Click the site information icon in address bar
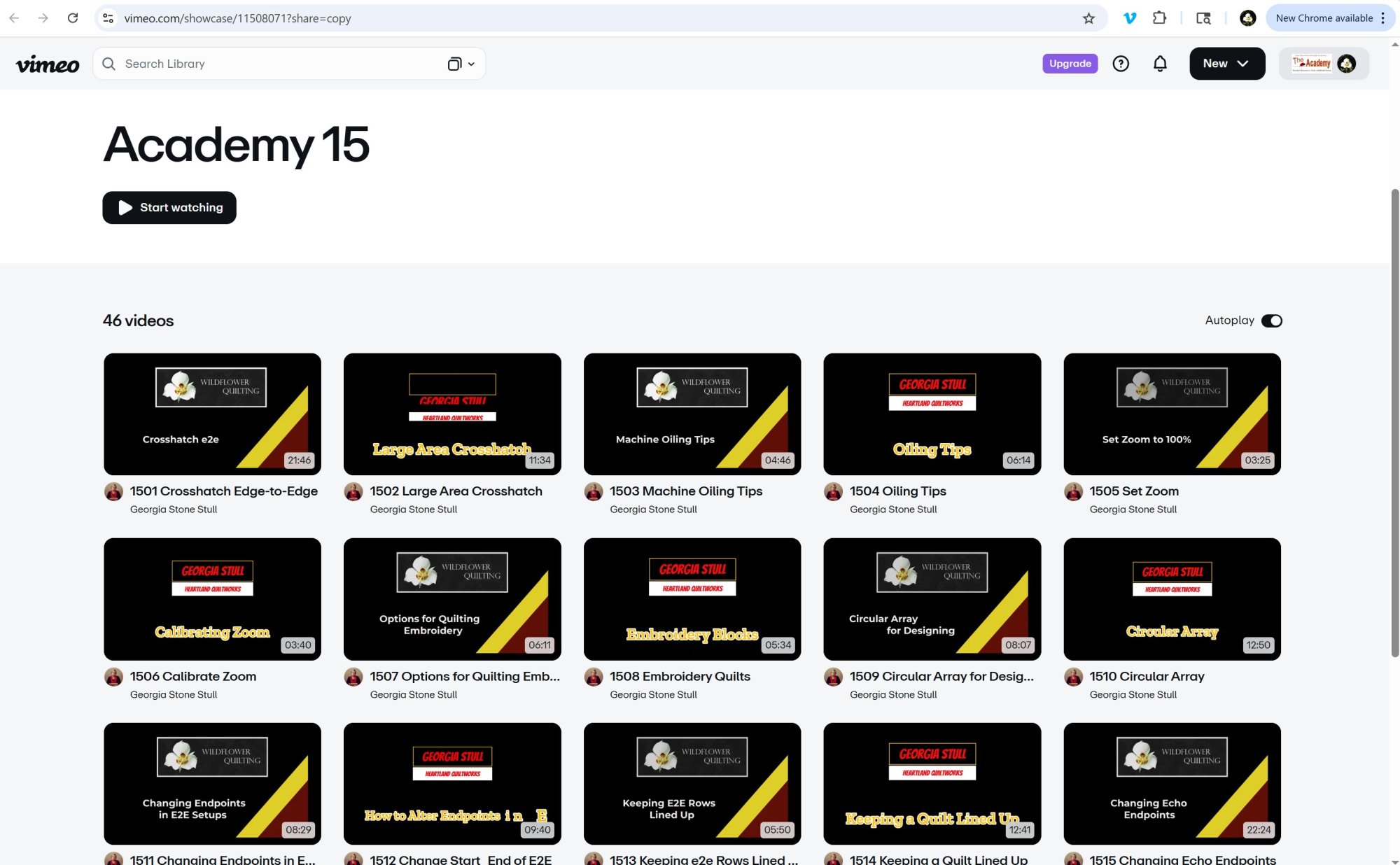 108,18
